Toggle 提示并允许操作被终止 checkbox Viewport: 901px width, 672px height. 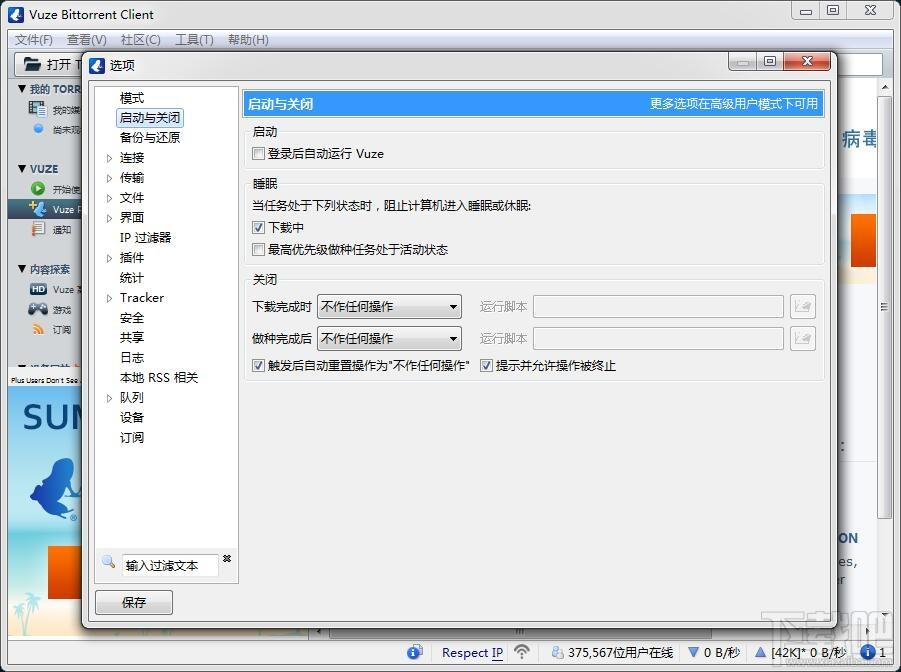(486, 366)
